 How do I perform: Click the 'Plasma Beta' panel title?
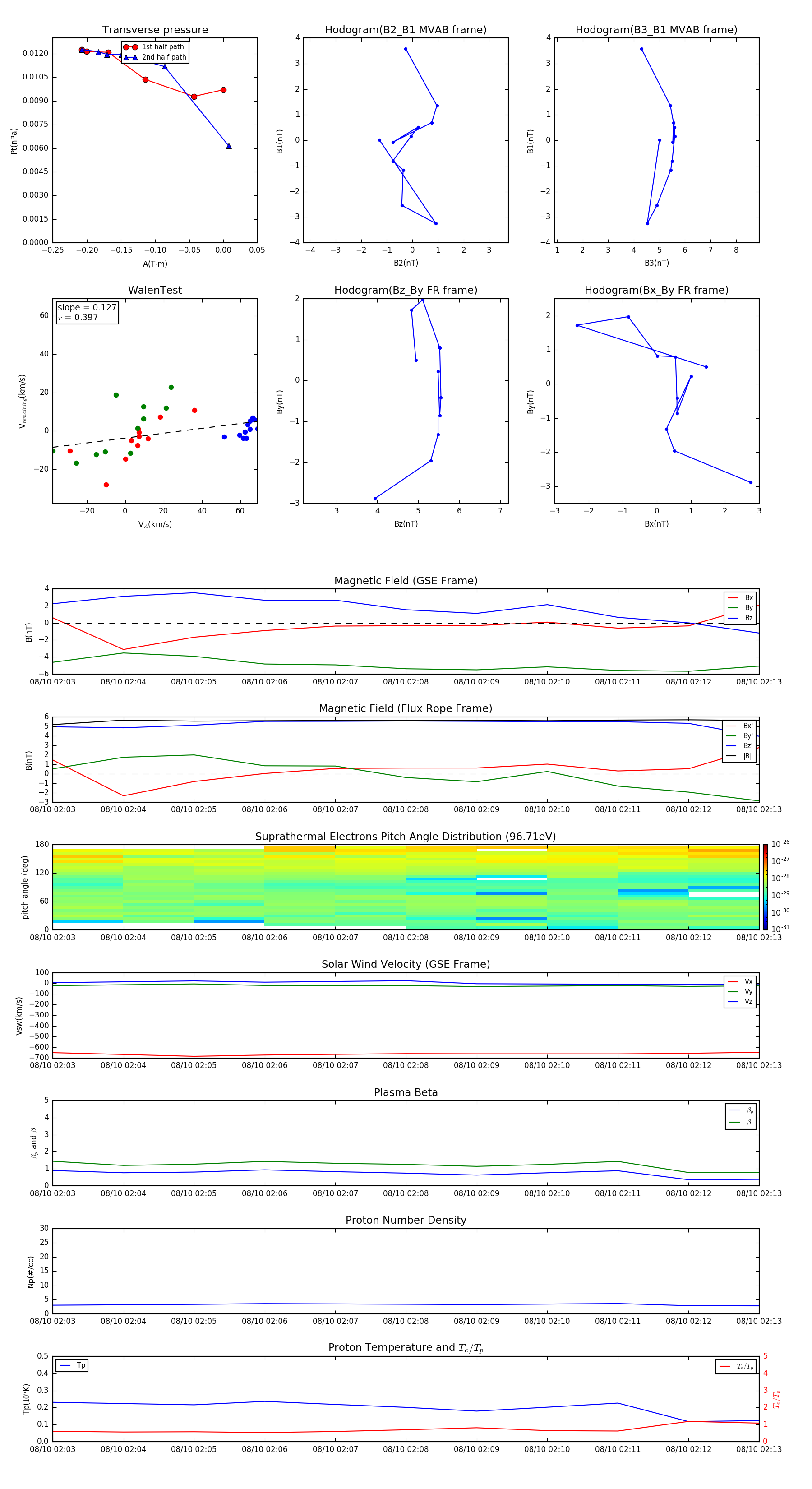[x=406, y=1092]
